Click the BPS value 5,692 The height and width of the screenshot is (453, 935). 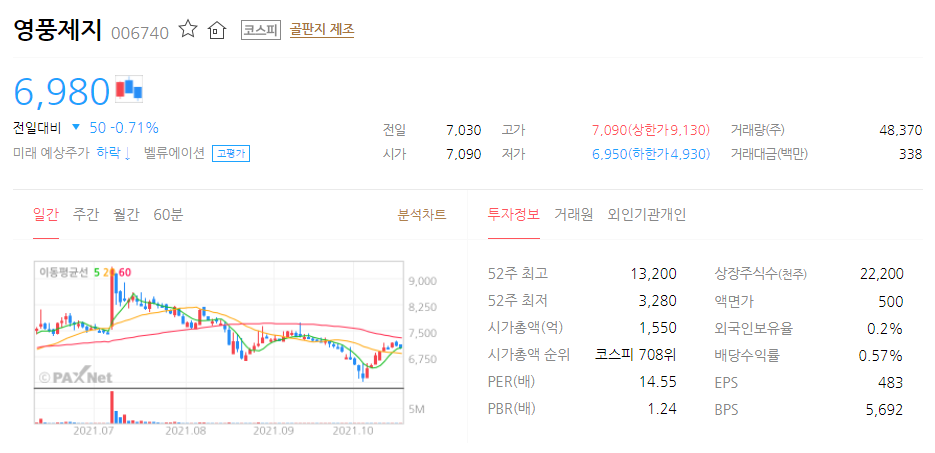[x=886, y=409]
